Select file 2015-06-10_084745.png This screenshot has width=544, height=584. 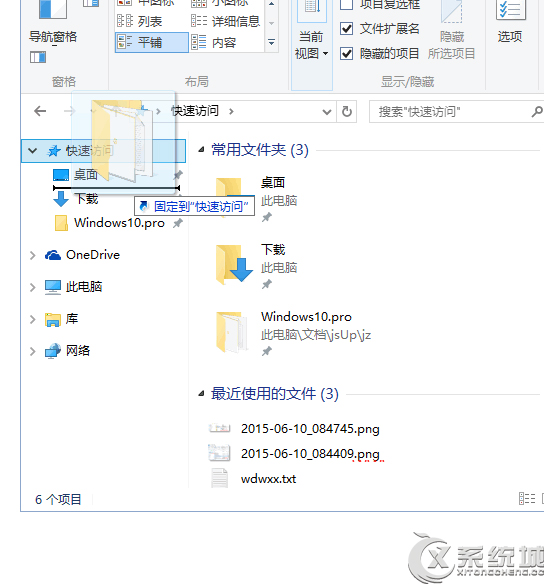310,429
